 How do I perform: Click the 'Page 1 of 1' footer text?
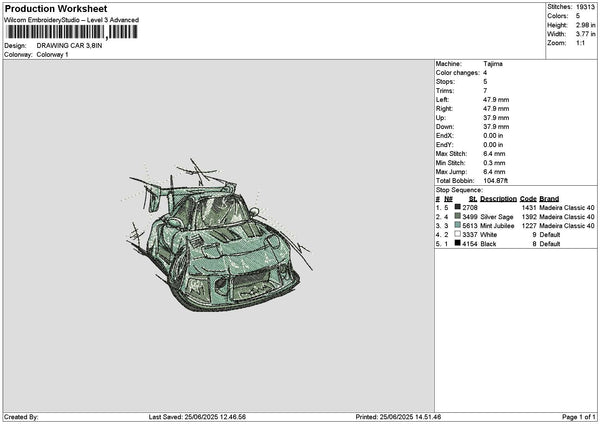579,417
